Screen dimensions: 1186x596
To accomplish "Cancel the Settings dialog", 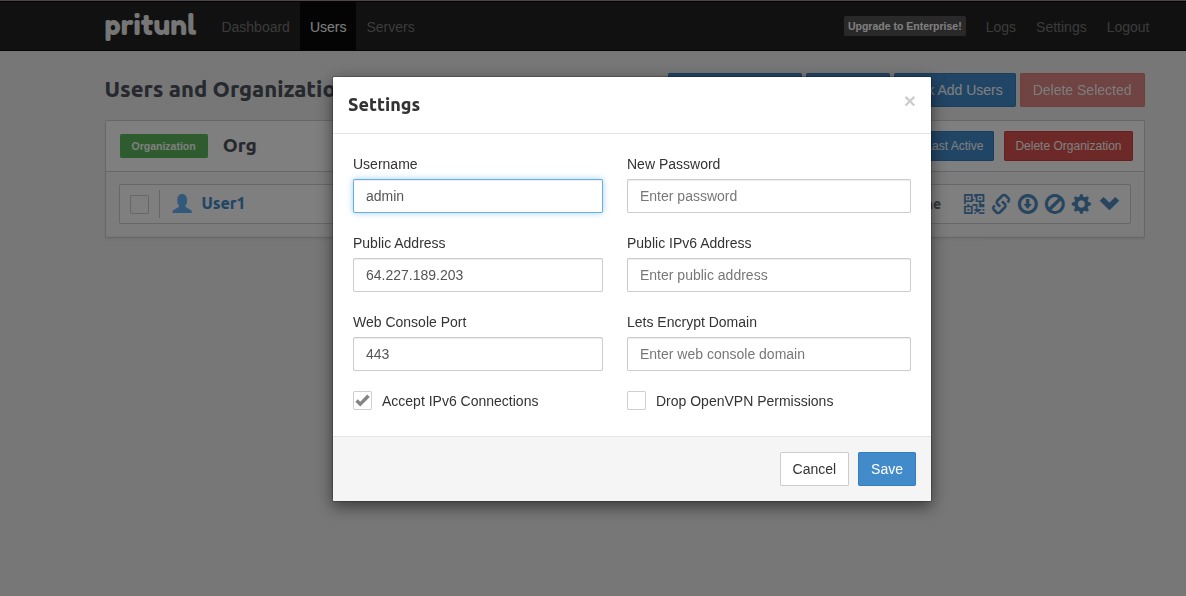I will pyautogui.click(x=814, y=469).
